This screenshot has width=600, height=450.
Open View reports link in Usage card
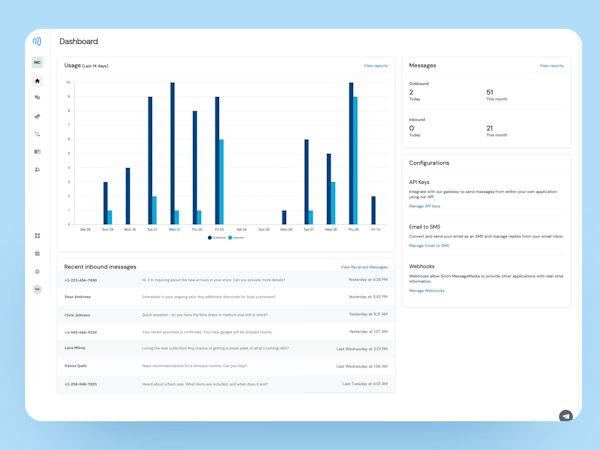tap(375, 66)
